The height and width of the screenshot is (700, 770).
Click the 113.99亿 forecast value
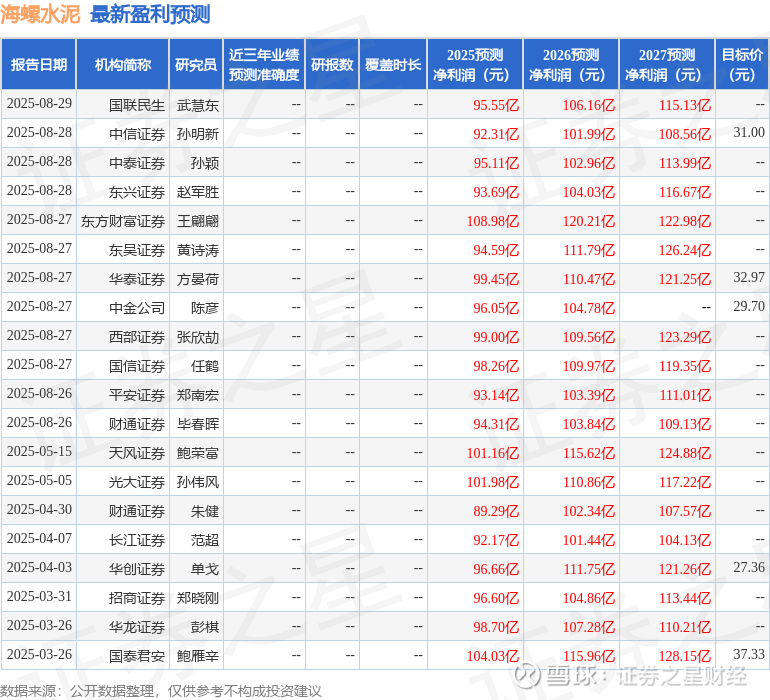(685, 163)
